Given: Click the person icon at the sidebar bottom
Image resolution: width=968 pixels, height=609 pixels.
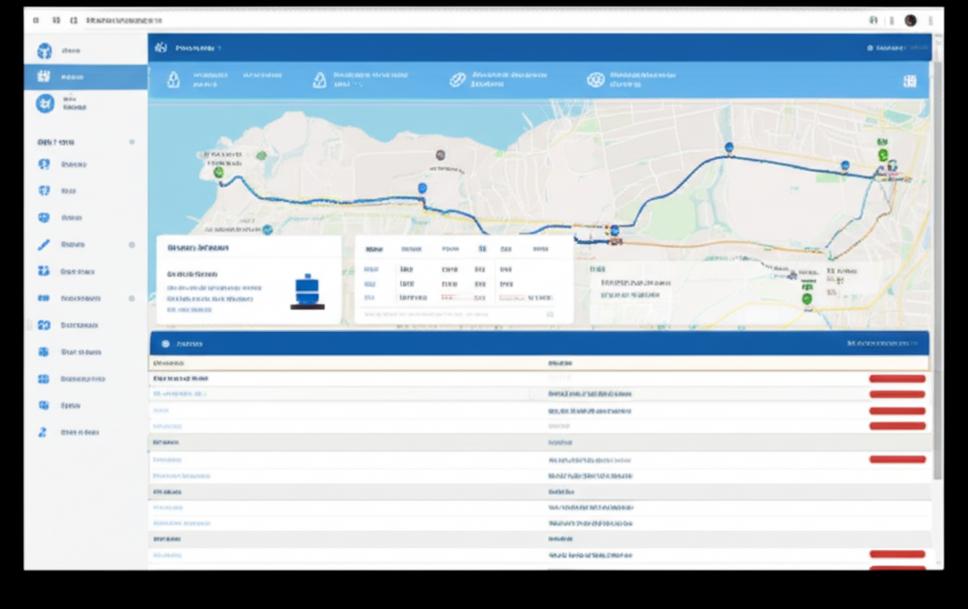Looking at the screenshot, I should 43,432.
